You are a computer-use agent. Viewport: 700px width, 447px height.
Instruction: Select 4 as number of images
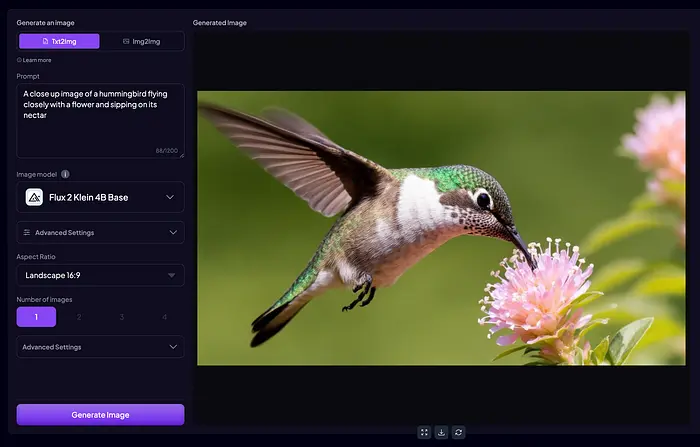pos(164,317)
